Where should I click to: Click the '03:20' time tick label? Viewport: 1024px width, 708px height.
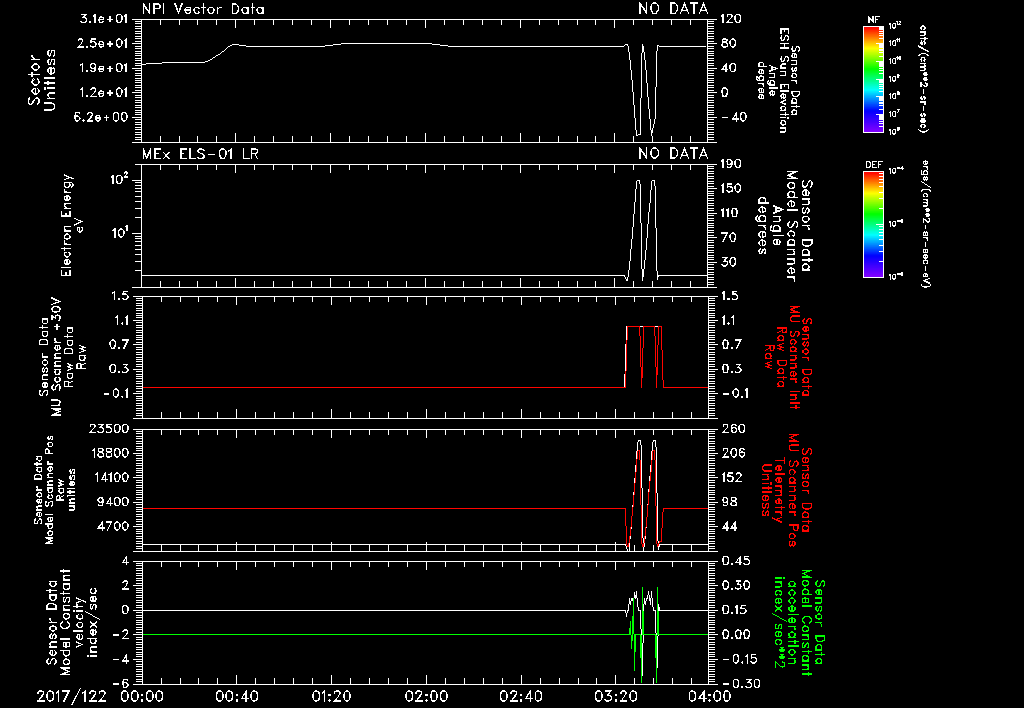tap(615, 696)
